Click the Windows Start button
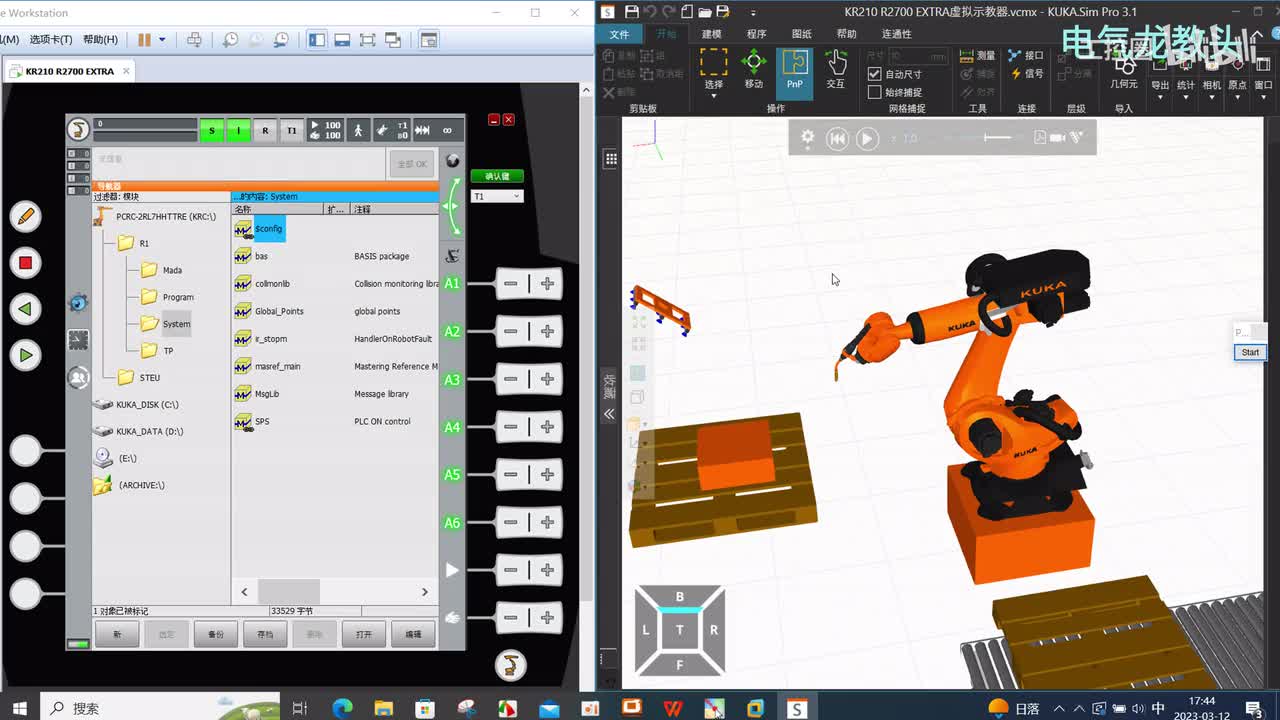Image resolution: width=1280 pixels, height=720 pixels. (19, 708)
